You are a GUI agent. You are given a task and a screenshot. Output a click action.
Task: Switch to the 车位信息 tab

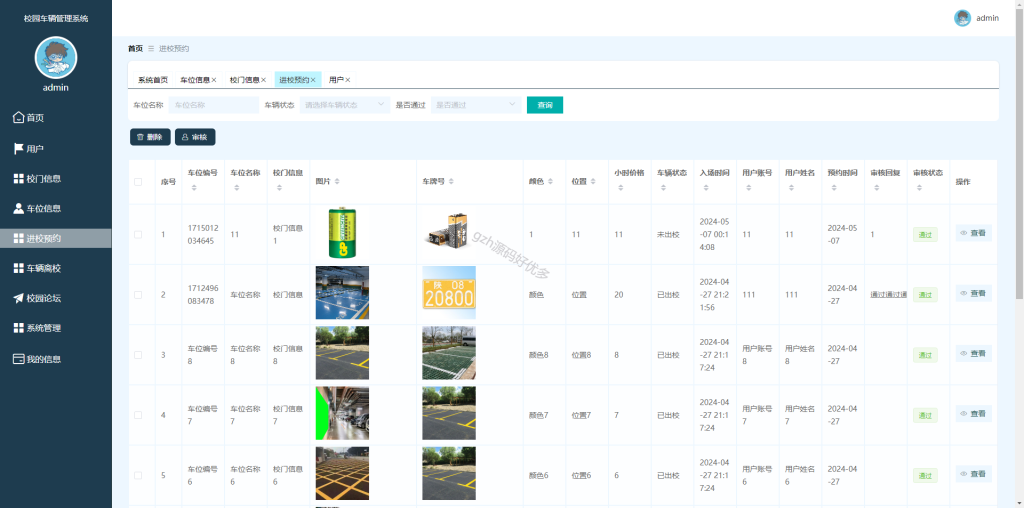195,80
